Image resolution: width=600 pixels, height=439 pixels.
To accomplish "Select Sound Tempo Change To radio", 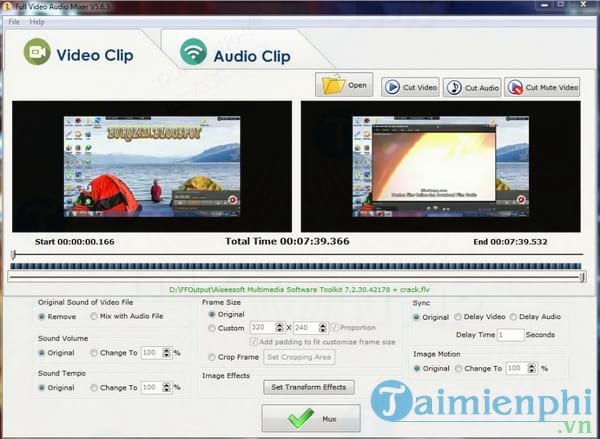I will pos(94,388).
